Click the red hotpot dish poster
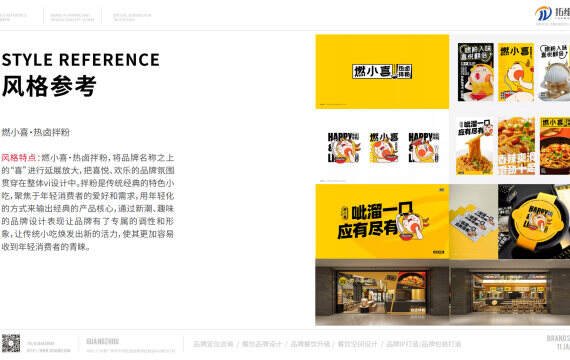 pyautogui.click(x=555, y=145)
